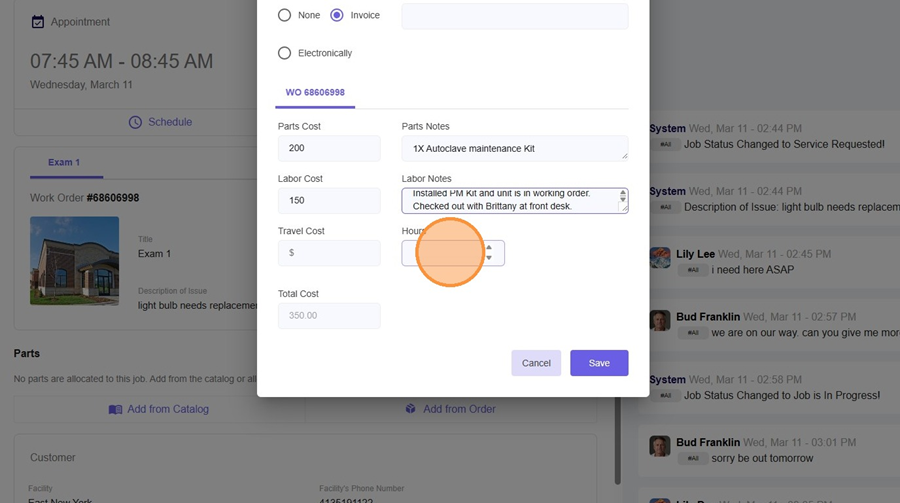Cancel the work order dialog
The height and width of the screenshot is (503, 900).
pyautogui.click(x=536, y=363)
